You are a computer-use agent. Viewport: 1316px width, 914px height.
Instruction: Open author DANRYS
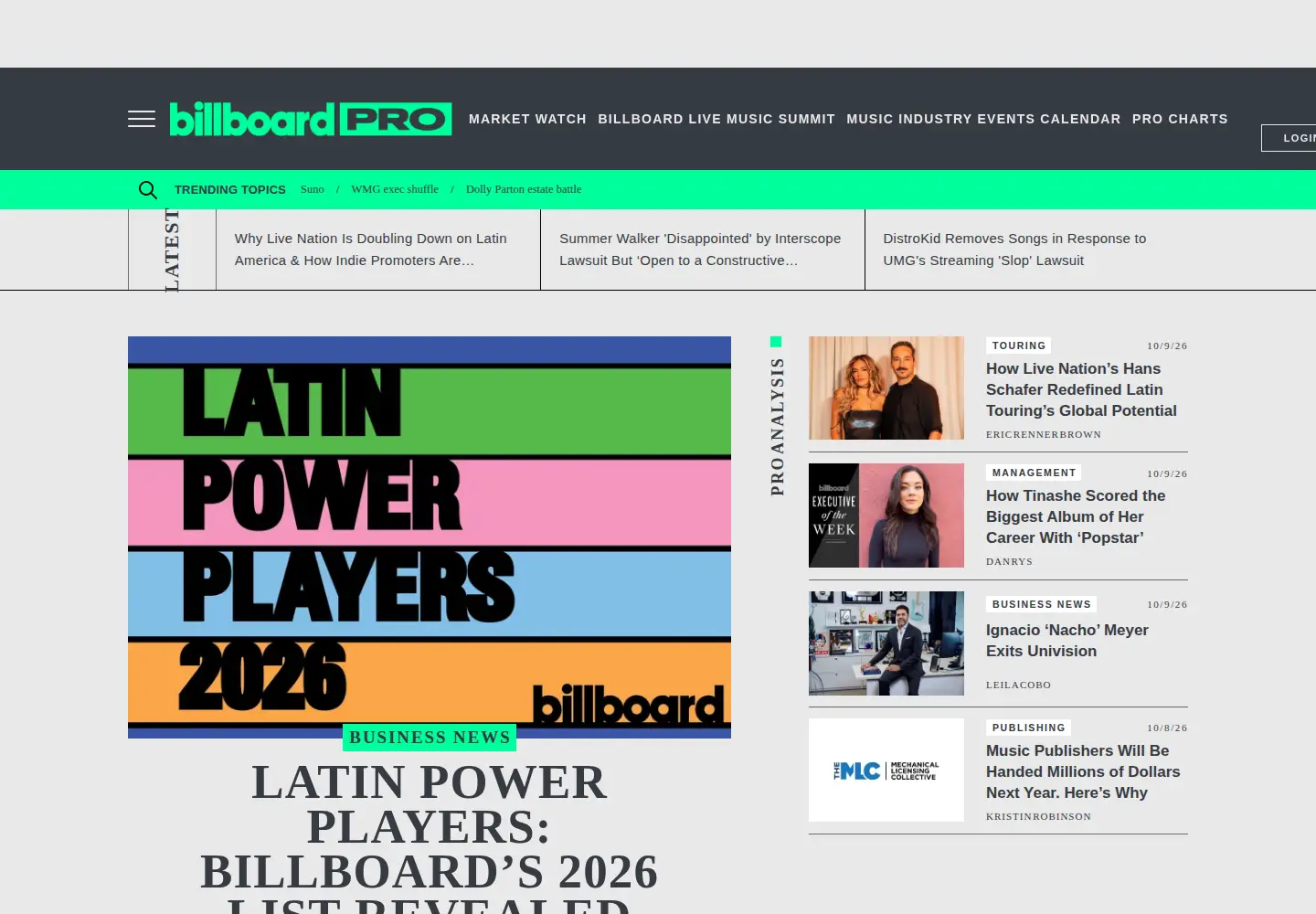pyautogui.click(x=1009, y=562)
